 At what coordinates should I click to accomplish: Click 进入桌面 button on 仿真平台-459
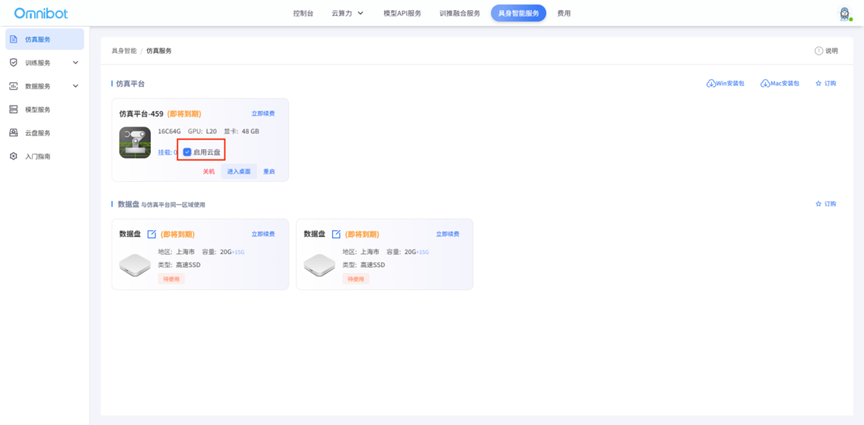239,172
